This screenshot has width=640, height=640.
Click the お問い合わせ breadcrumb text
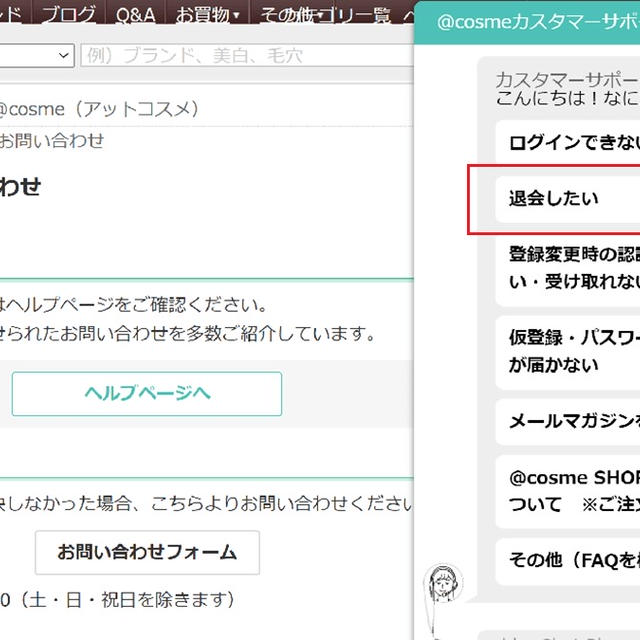pyautogui.click(x=51, y=141)
